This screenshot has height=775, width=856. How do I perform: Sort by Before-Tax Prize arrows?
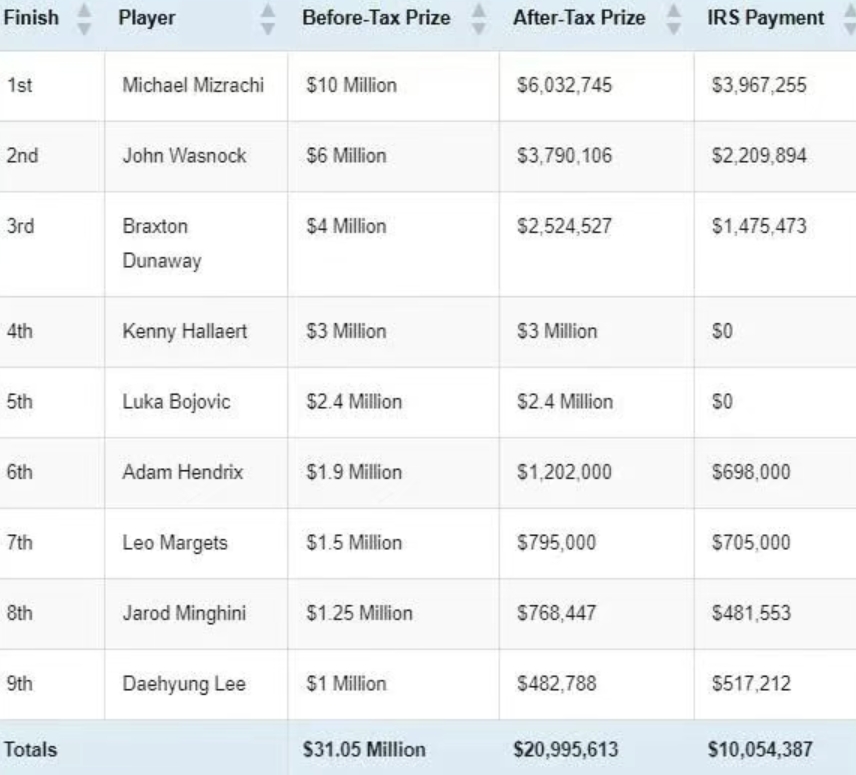coord(479,19)
